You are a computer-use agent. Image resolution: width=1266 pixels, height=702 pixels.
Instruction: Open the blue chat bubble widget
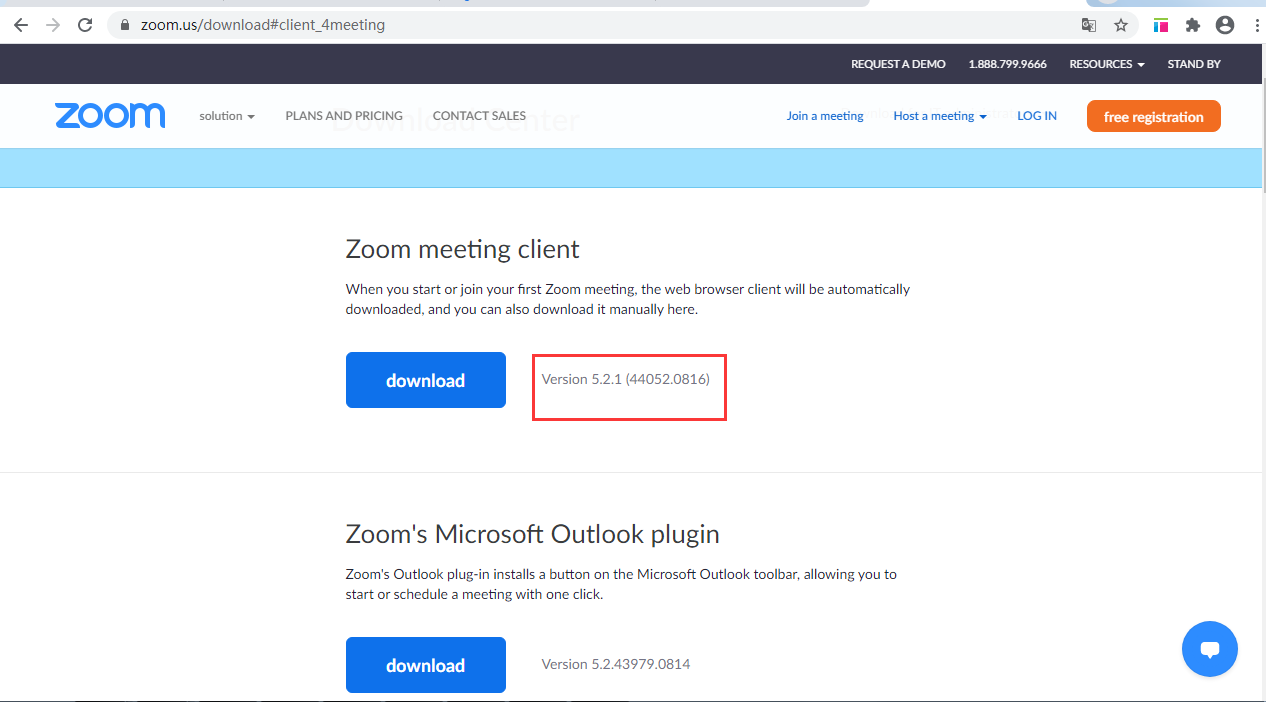(1209, 649)
